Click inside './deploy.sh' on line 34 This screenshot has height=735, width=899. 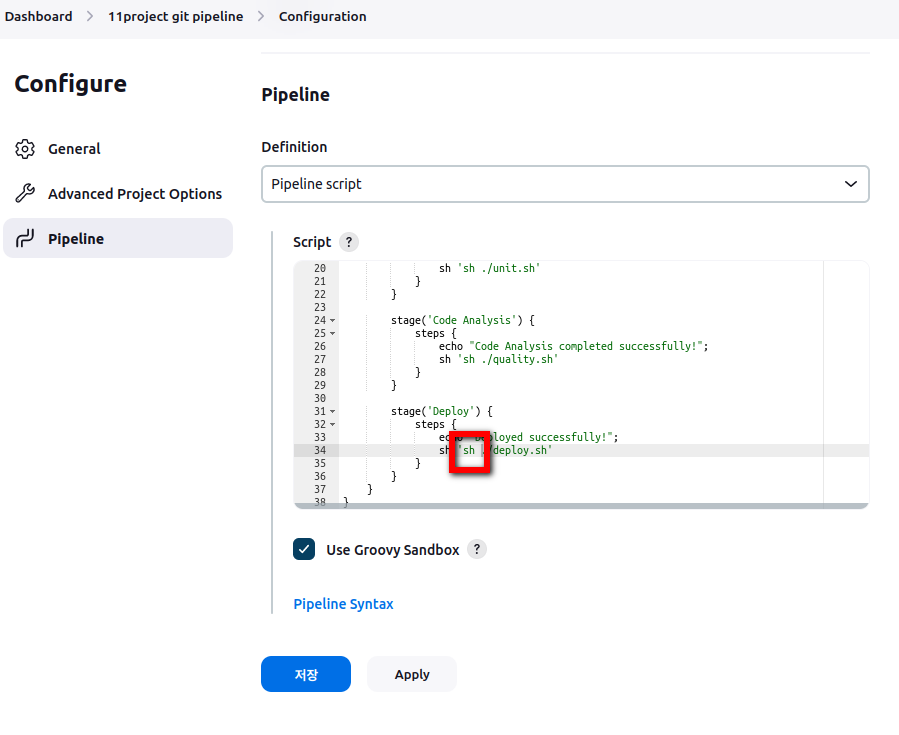(x=518, y=451)
